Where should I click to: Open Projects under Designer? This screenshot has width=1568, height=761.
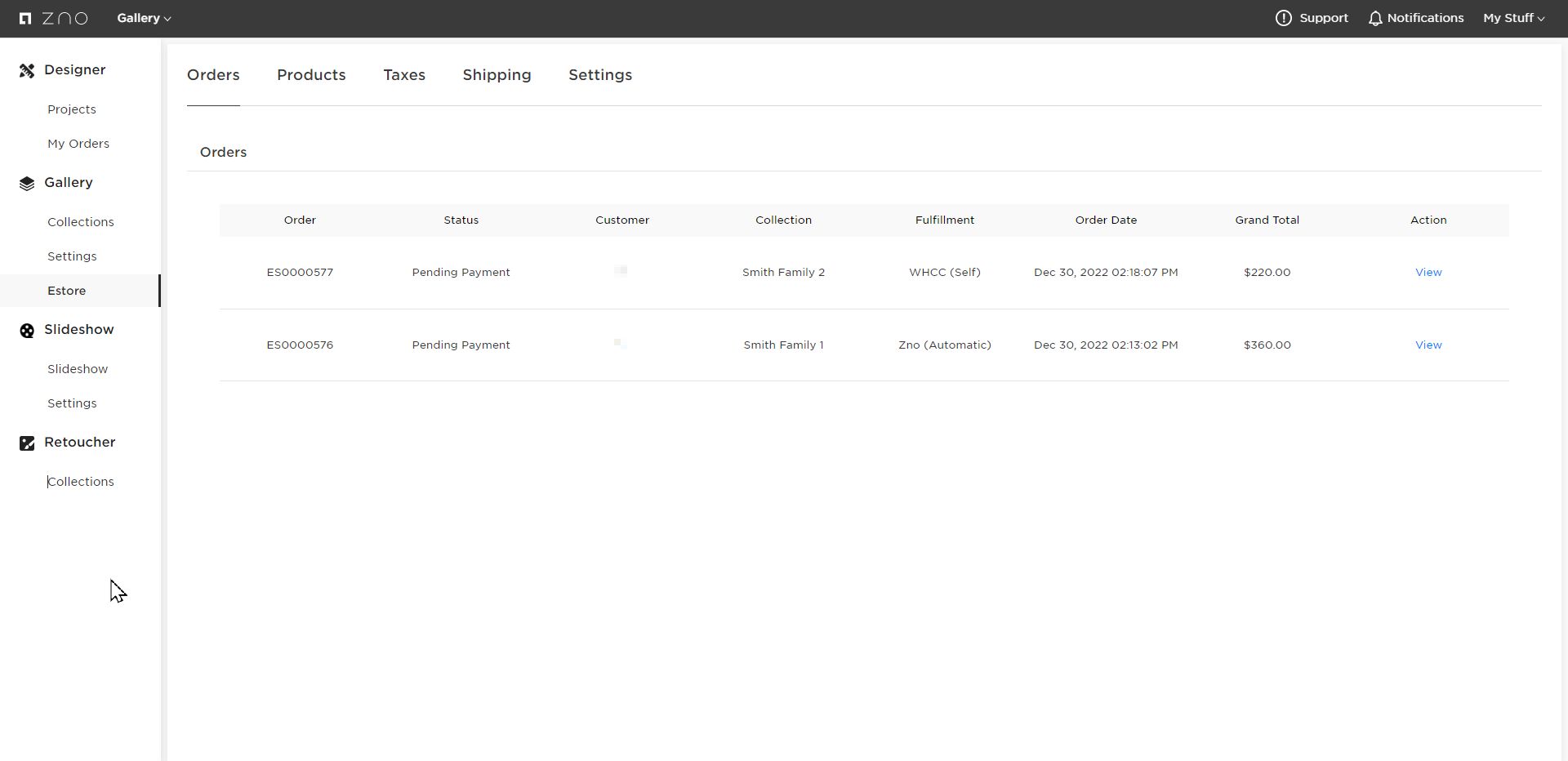pos(72,109)
